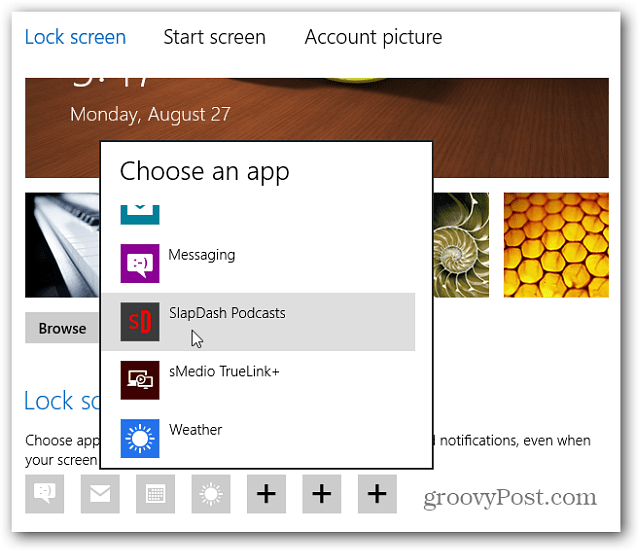This screenshot has width=640, height=551.
Task: Select the honeycomb background thumbnail
Action: (556, 245)
